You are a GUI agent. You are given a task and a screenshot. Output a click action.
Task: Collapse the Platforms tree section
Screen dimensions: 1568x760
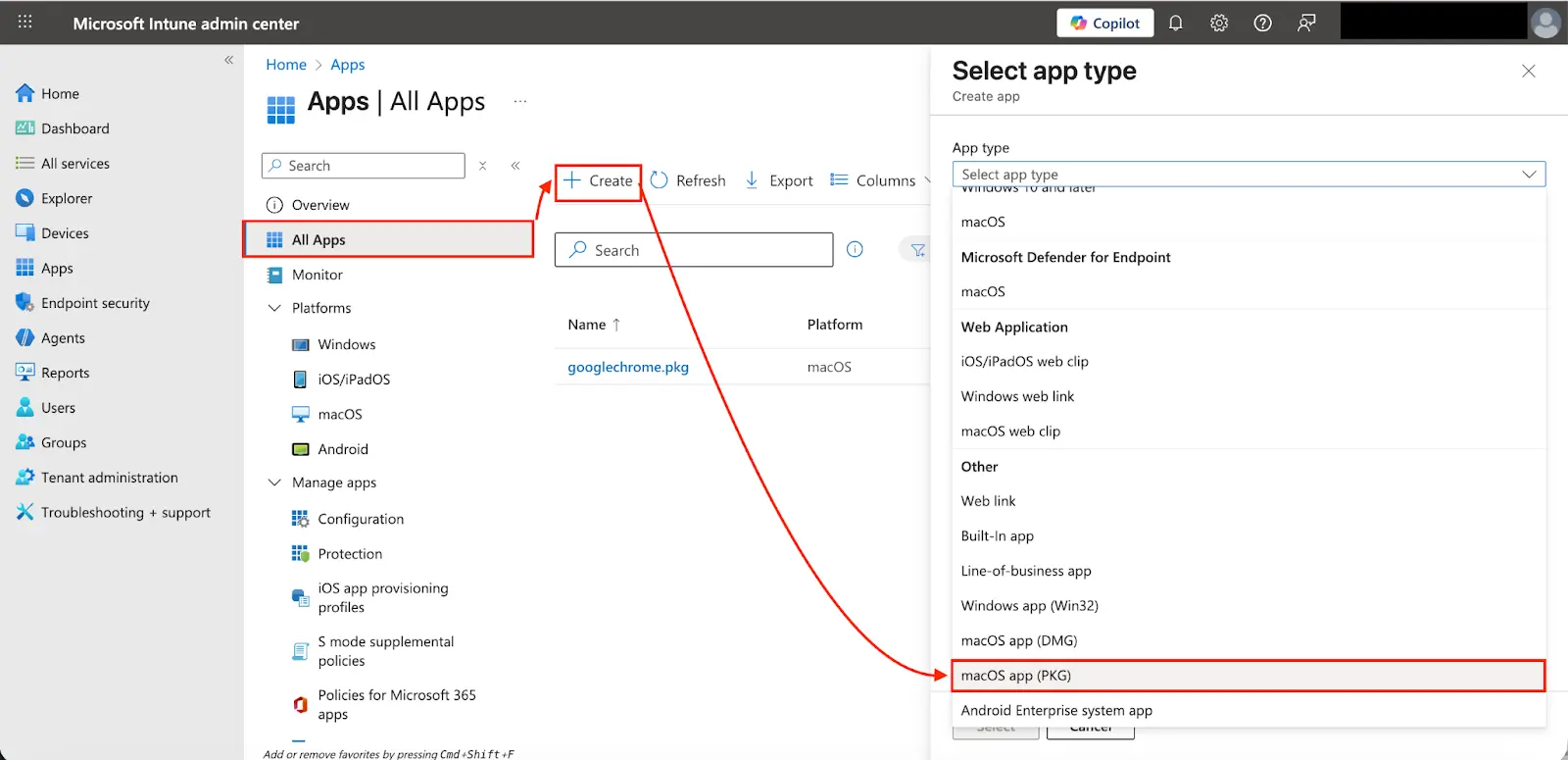pyautogui.click(x=274, y=308)
